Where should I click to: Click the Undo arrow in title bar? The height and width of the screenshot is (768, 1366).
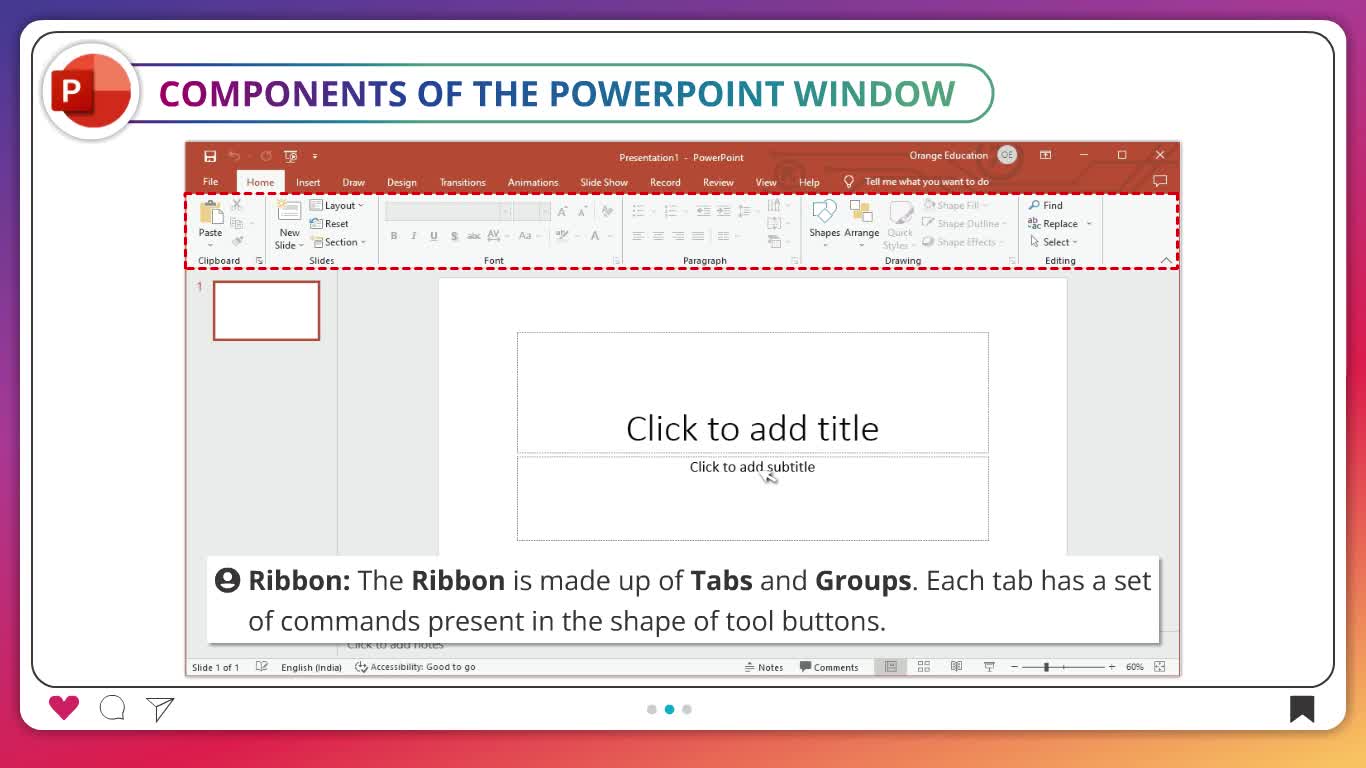click(x=234, y=156)
